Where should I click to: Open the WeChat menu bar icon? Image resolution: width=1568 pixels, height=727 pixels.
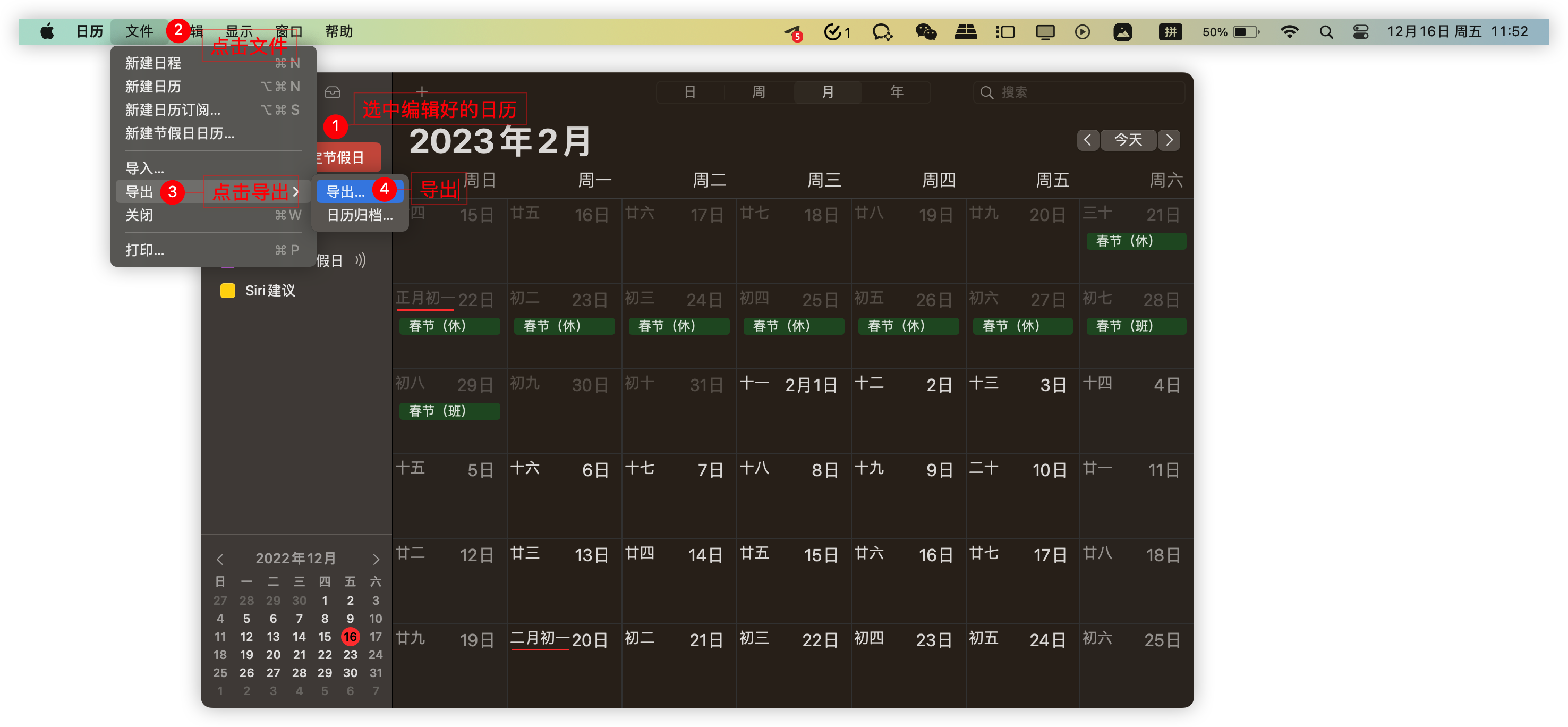925,32
